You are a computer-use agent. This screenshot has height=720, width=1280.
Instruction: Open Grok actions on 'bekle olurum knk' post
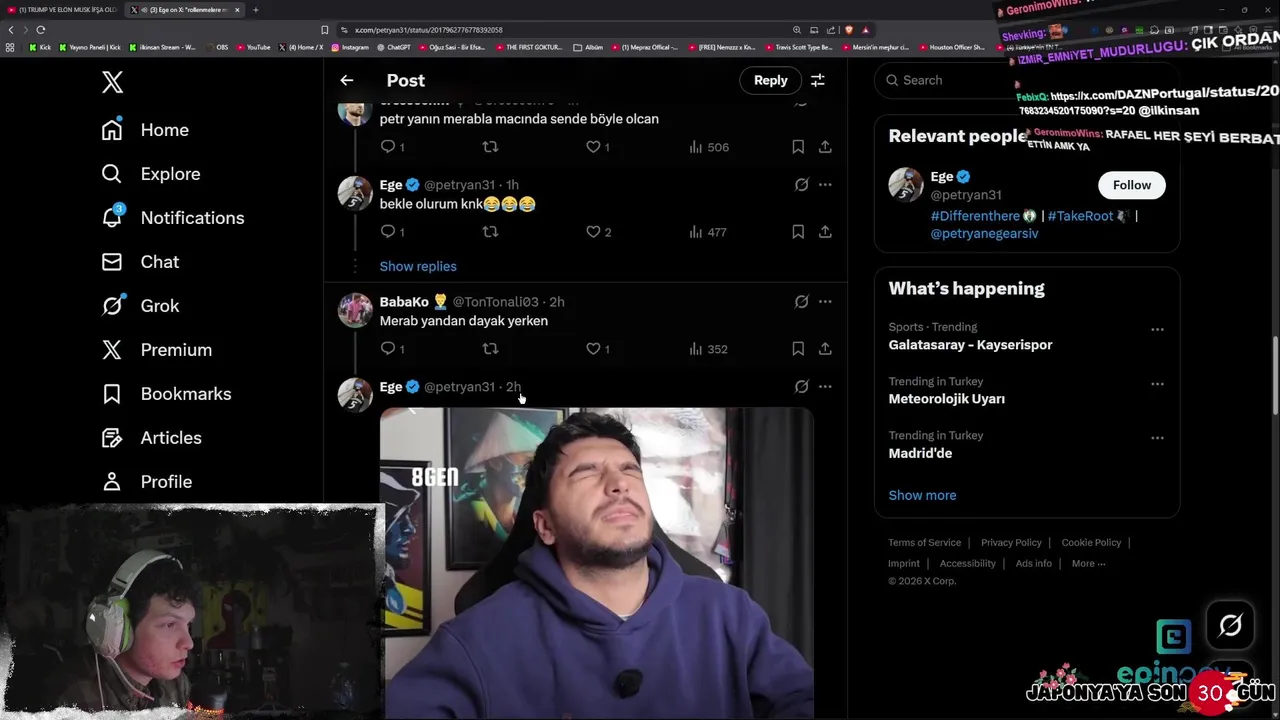(801, 185)
